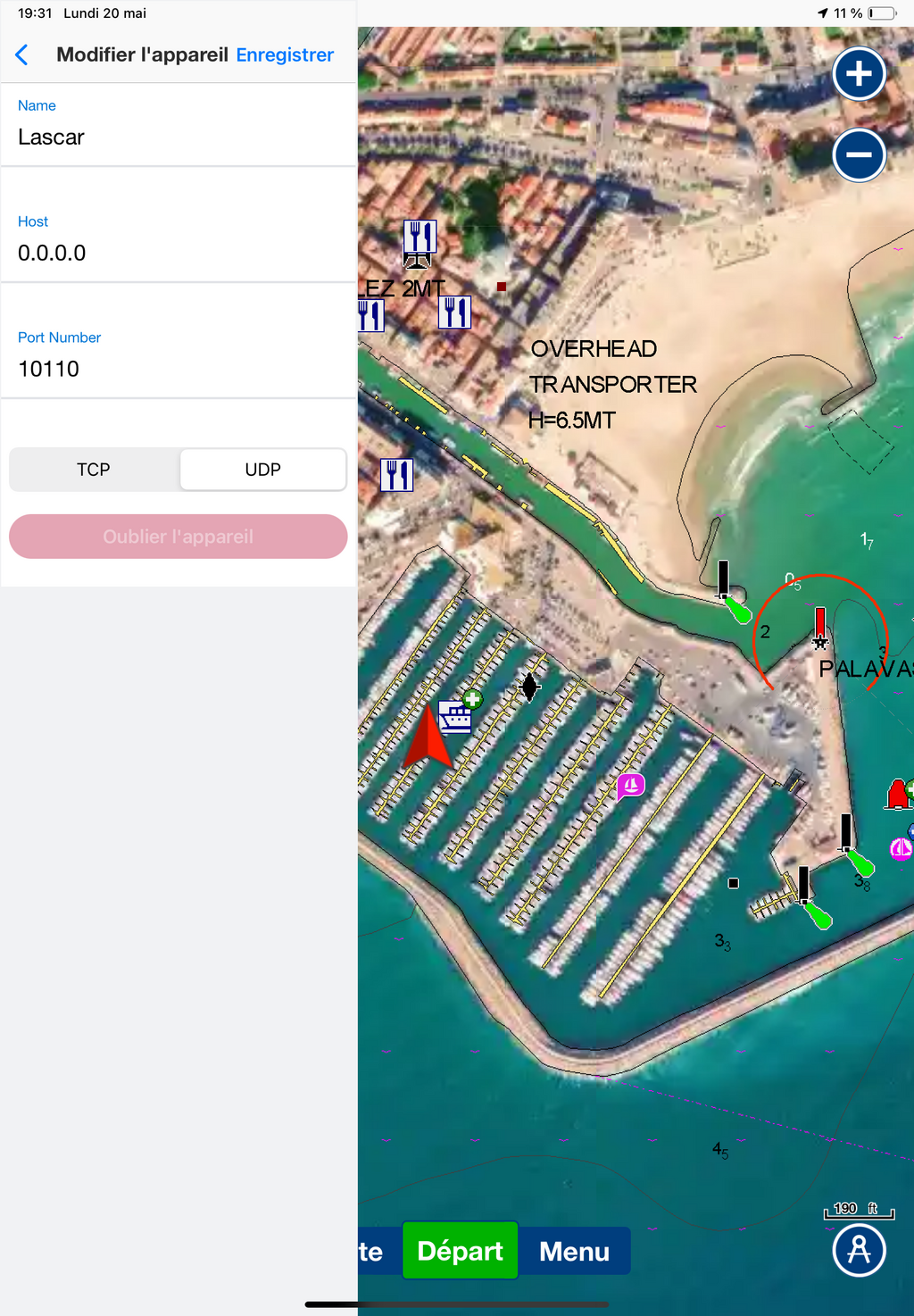
Task: Tap the red boat position arrow
Action: tap(428, 736)
